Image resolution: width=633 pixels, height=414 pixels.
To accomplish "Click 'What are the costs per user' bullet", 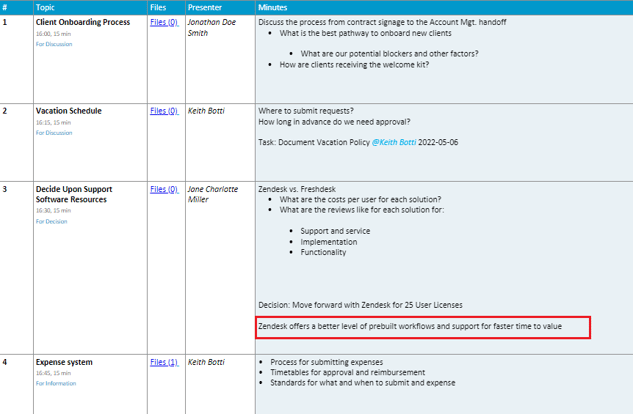I will click(x=360, y=200).
